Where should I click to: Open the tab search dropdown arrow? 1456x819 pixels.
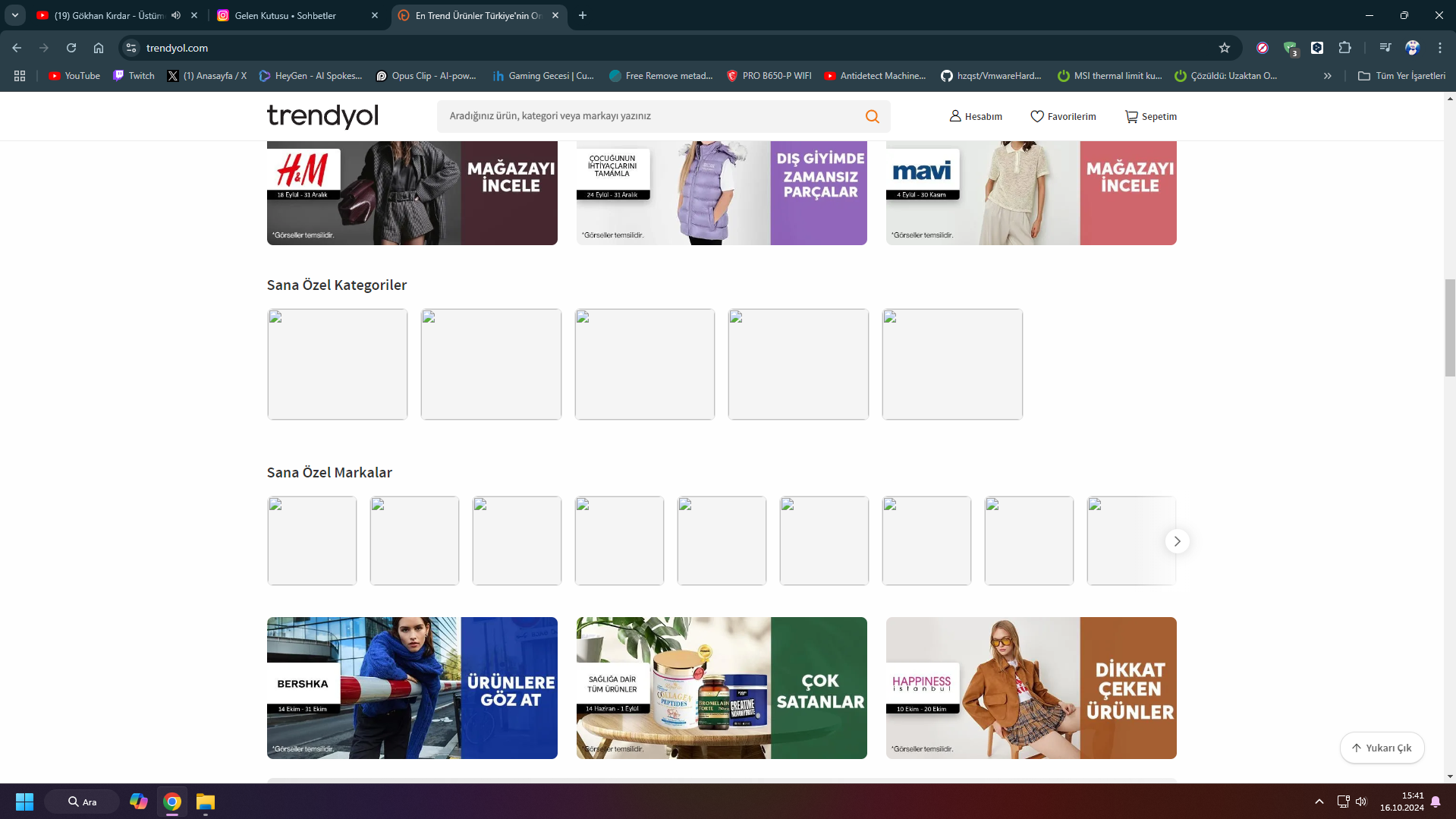[x=14, y=15]
